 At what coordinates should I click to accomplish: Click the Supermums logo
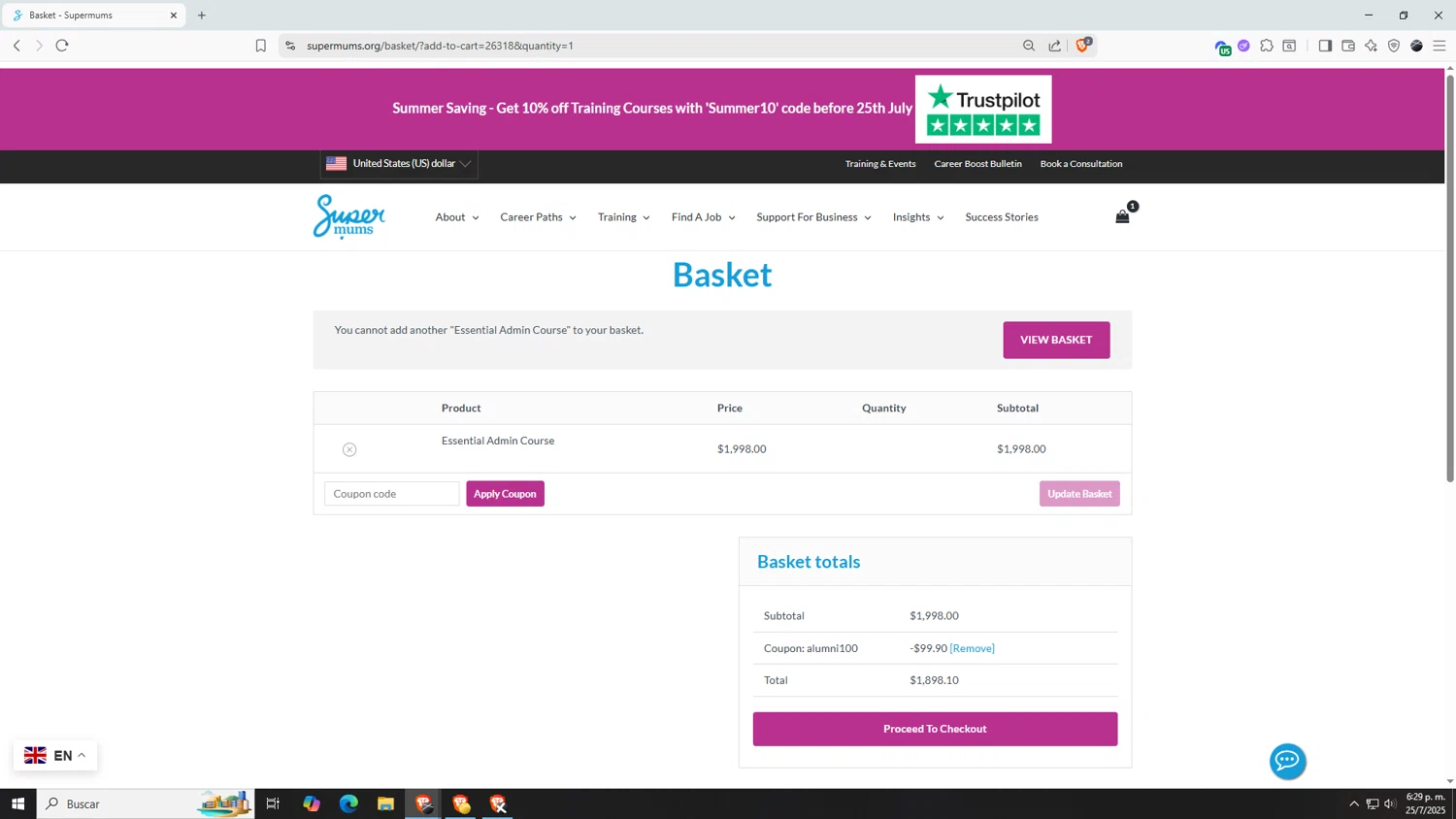349,216
